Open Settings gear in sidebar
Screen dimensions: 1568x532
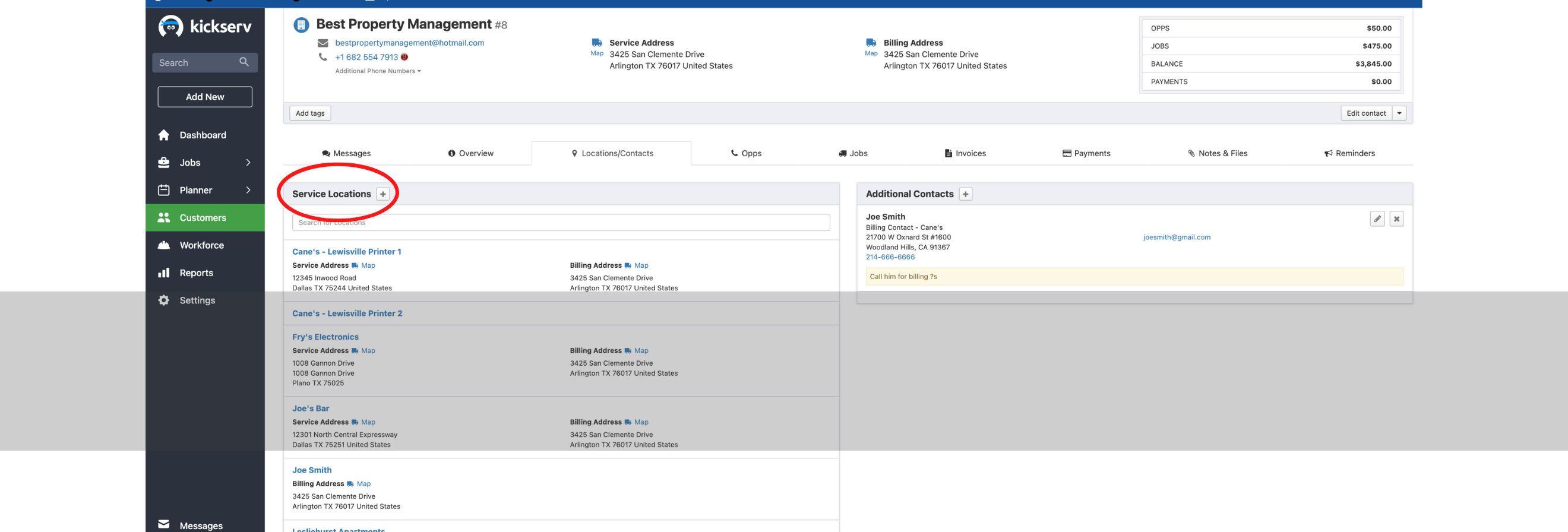164,300
